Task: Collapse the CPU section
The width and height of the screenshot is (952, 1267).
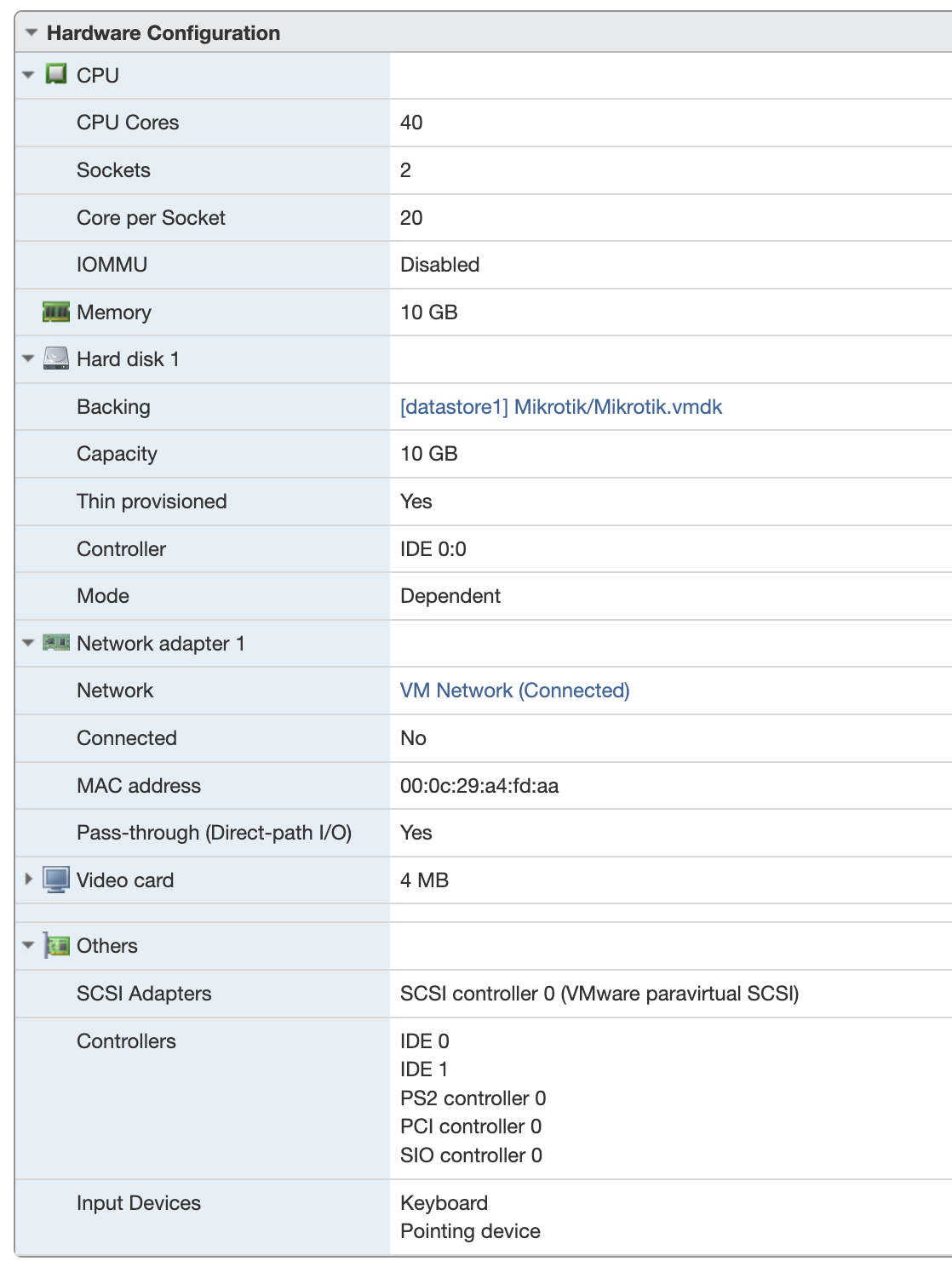Action: [x=28, y=75]
